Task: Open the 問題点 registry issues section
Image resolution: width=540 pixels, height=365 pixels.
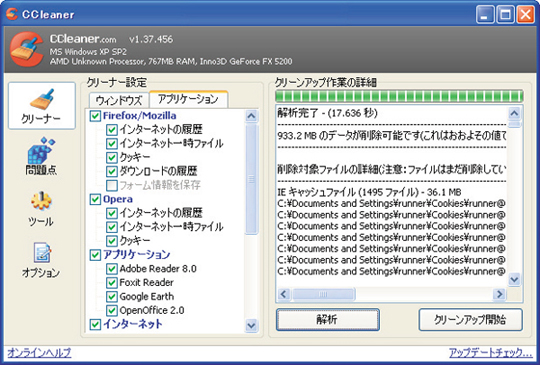Action: 41,156
